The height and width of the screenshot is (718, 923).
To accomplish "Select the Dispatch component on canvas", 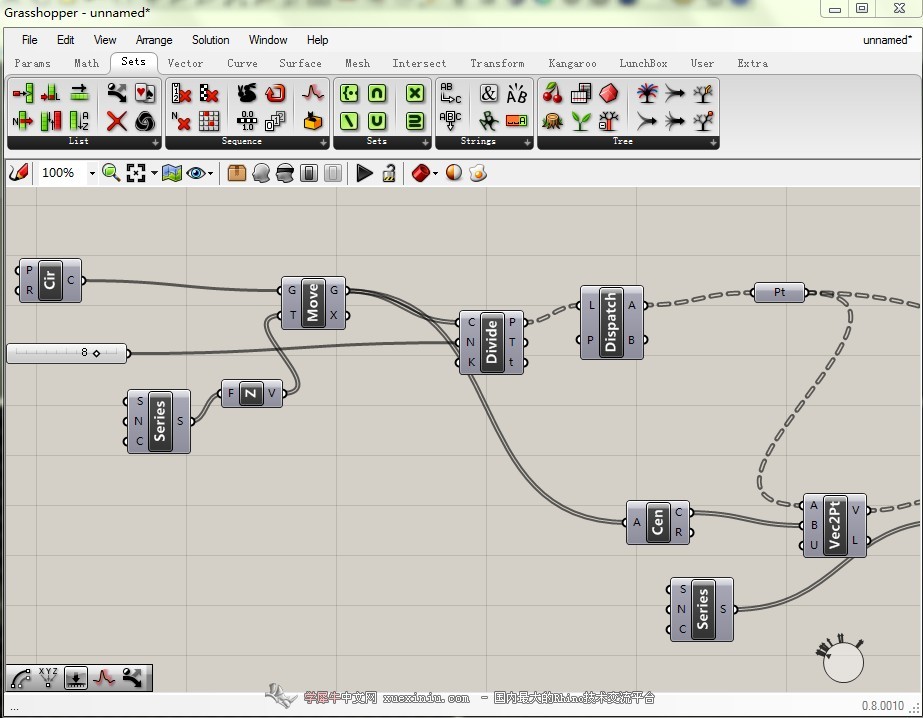I will point(612,323).
